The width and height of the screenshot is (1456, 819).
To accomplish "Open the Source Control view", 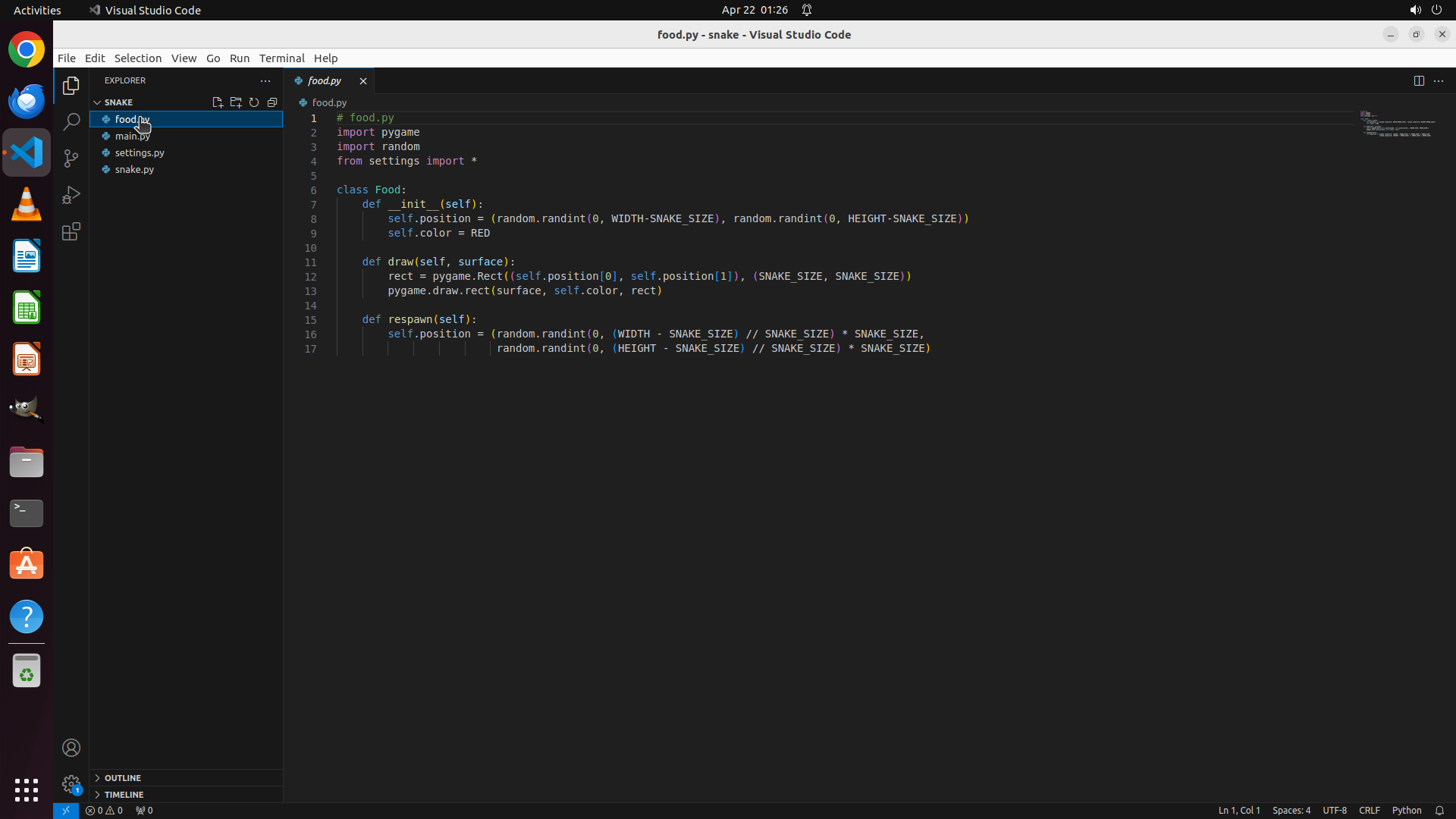I will pos(71,158).
